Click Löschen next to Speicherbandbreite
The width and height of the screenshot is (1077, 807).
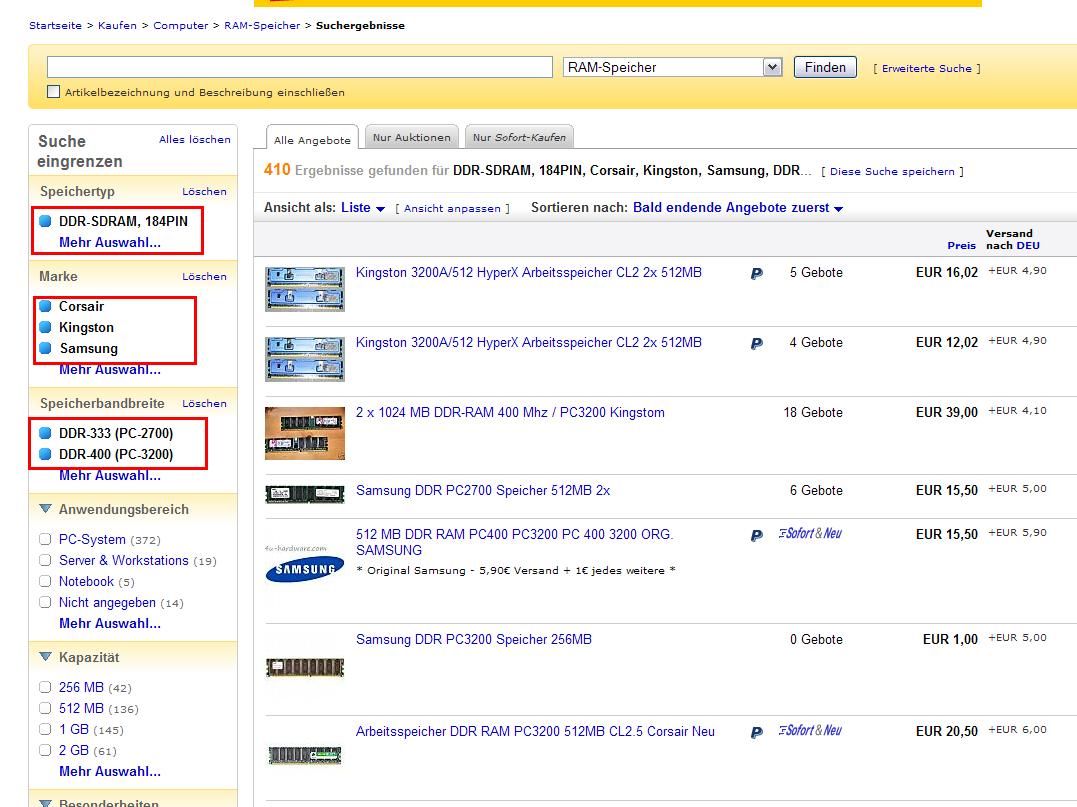pos(204,404)
